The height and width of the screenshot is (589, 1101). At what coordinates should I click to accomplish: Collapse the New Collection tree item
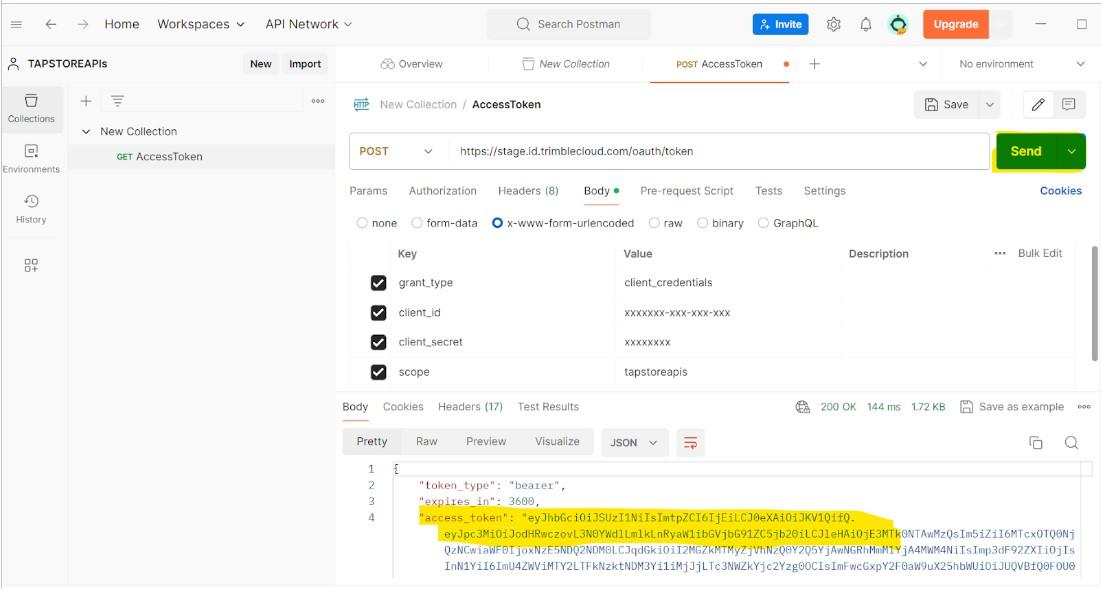(86, 132)
